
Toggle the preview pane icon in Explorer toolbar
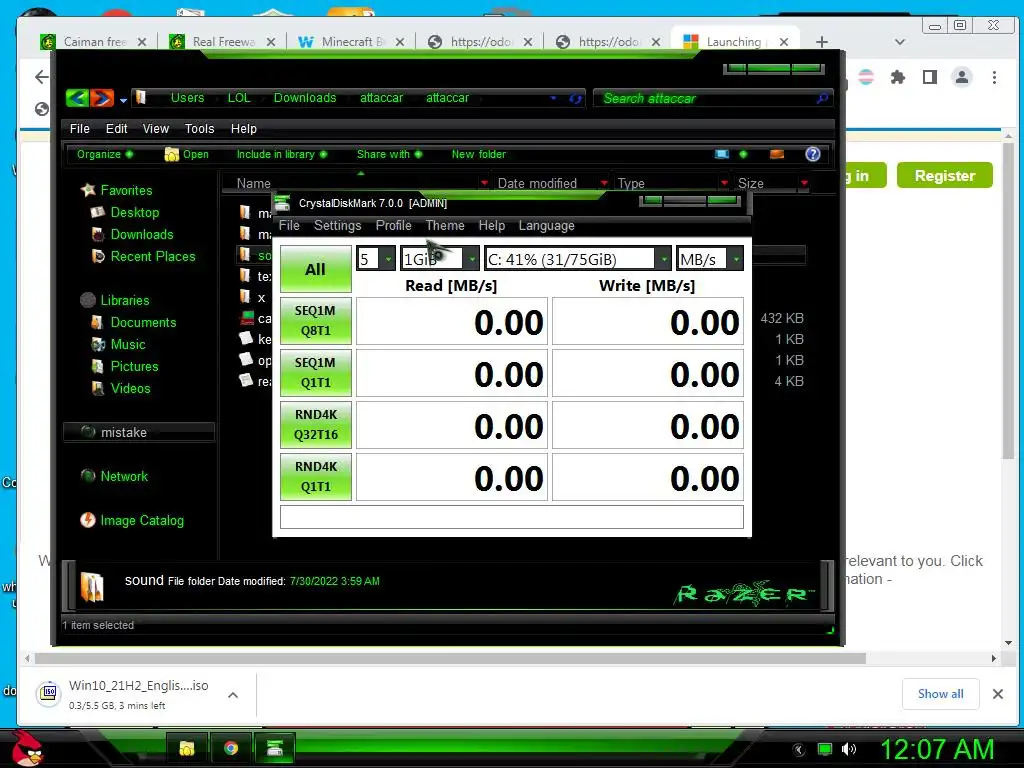click(x=776, y=154)
